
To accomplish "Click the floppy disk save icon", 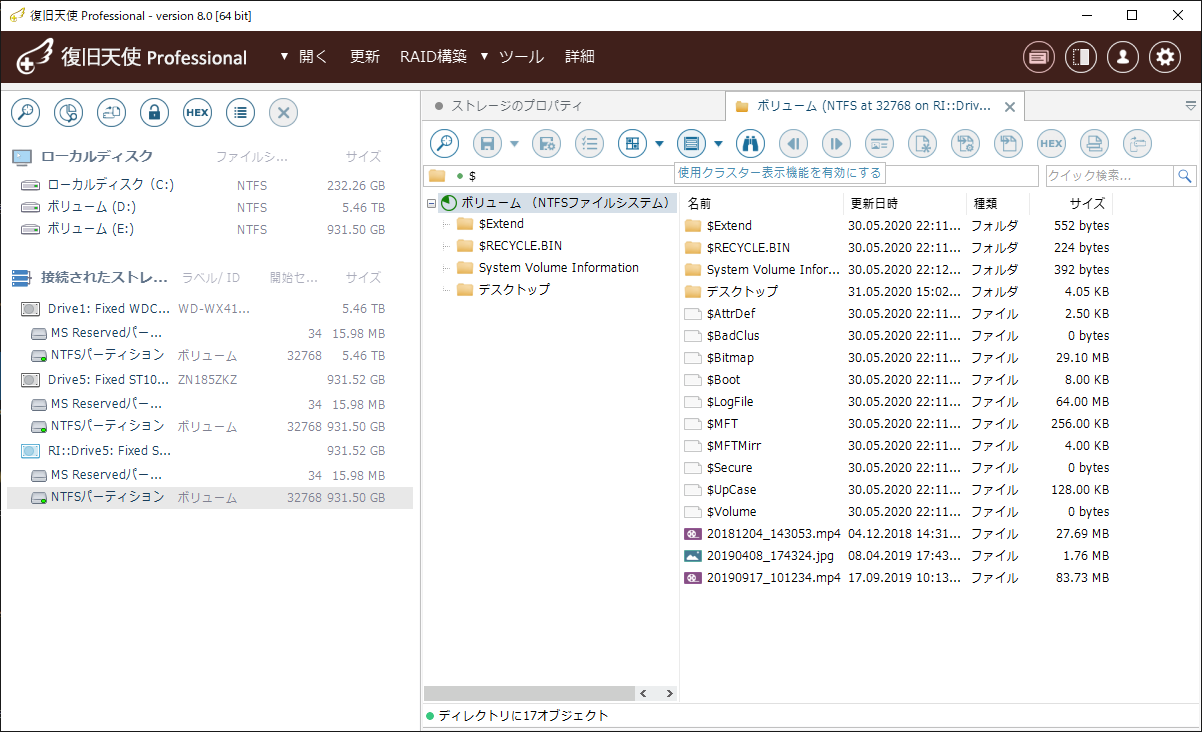I will 487,143.
